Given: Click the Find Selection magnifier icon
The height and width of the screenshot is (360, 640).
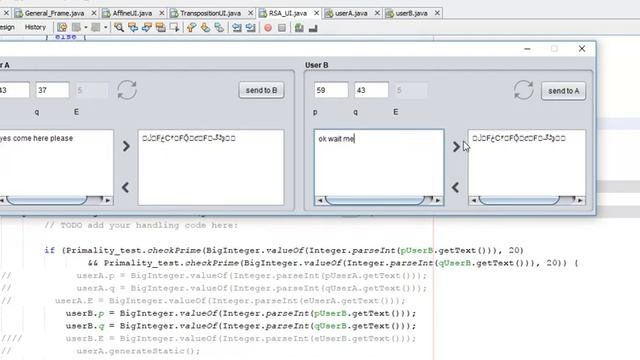Looking at the screenshot, I should point(119,27).
